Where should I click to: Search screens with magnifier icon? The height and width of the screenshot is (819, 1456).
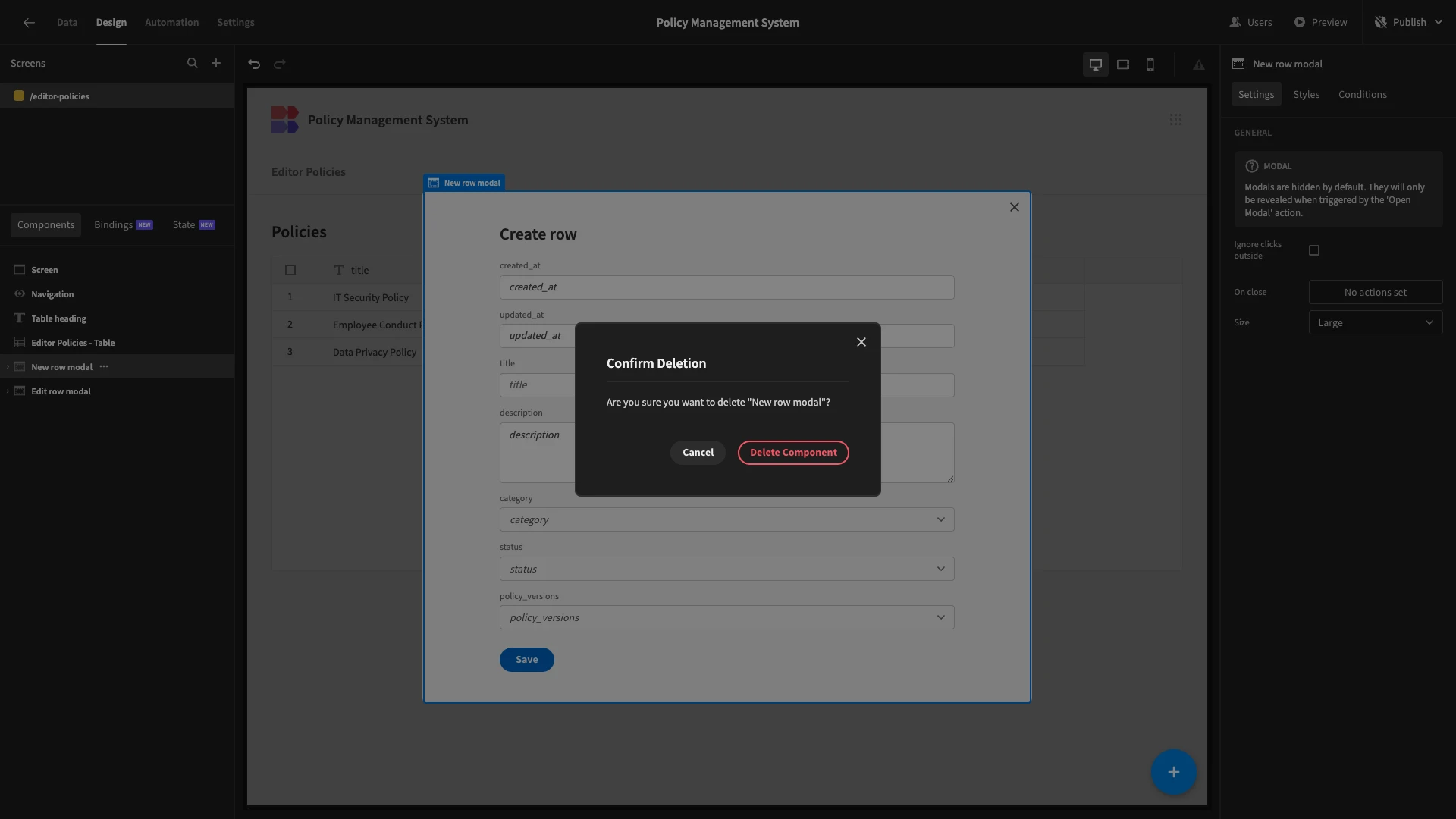193,64
